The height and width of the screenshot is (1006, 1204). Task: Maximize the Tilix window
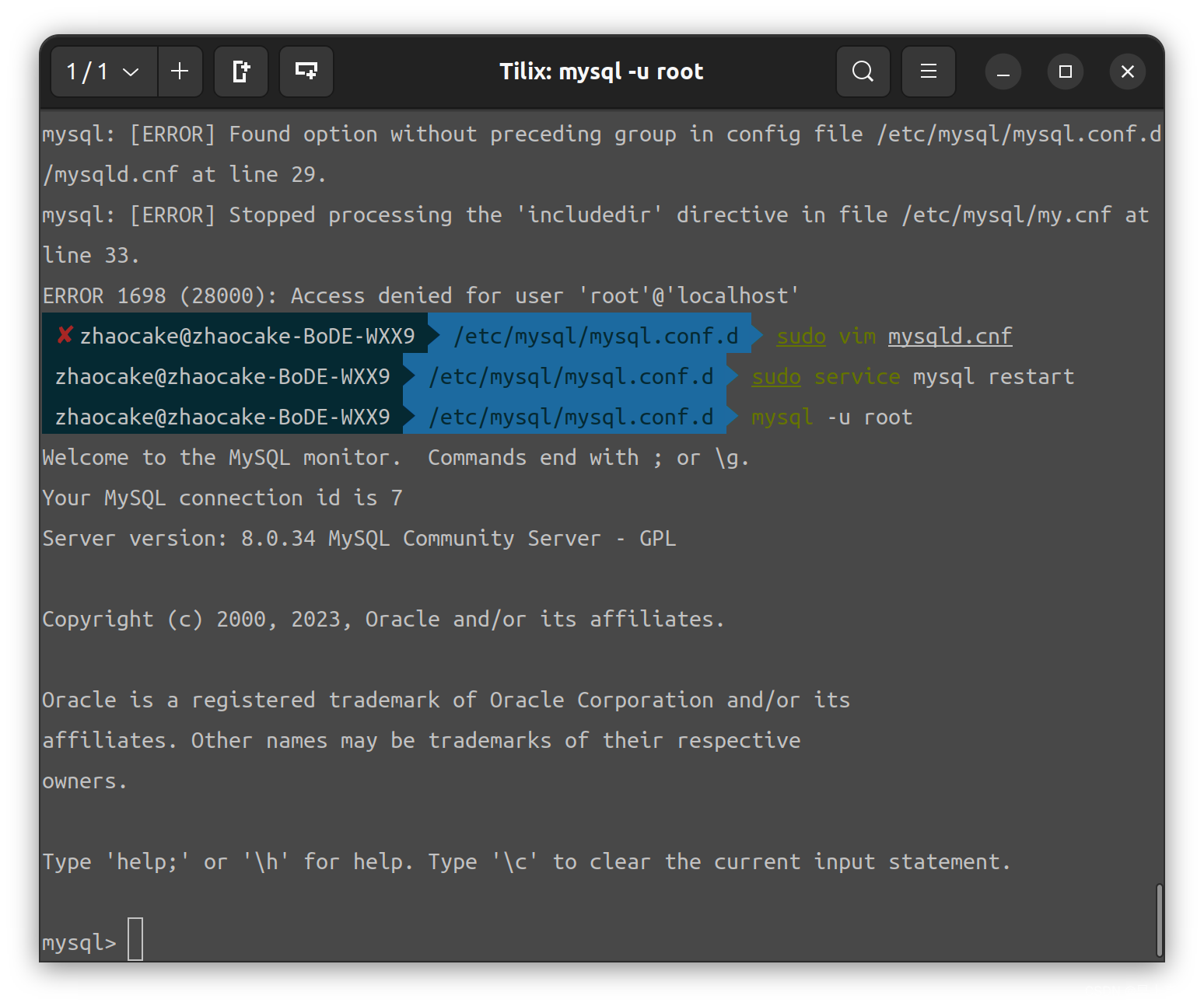click(x=1066, y=72)
